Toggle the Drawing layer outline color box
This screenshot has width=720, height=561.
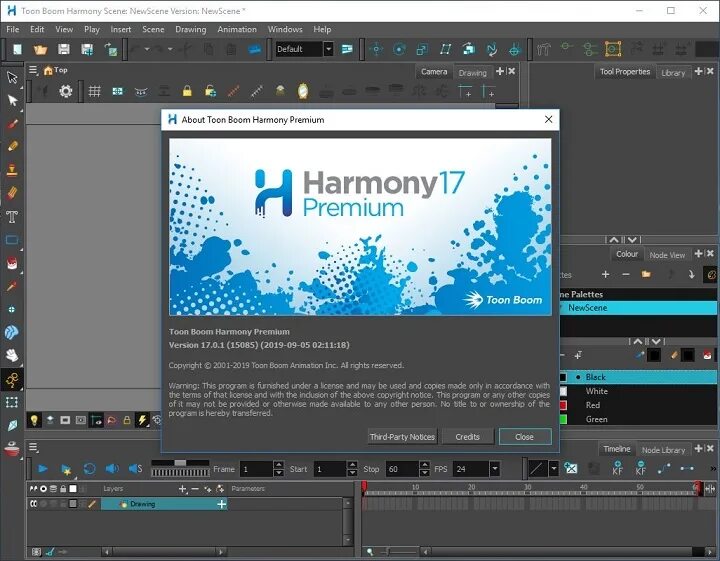(x=73, y=504)
